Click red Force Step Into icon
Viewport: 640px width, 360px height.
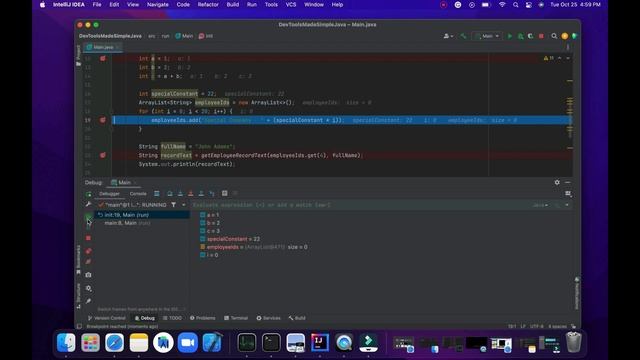click(191, 193)
